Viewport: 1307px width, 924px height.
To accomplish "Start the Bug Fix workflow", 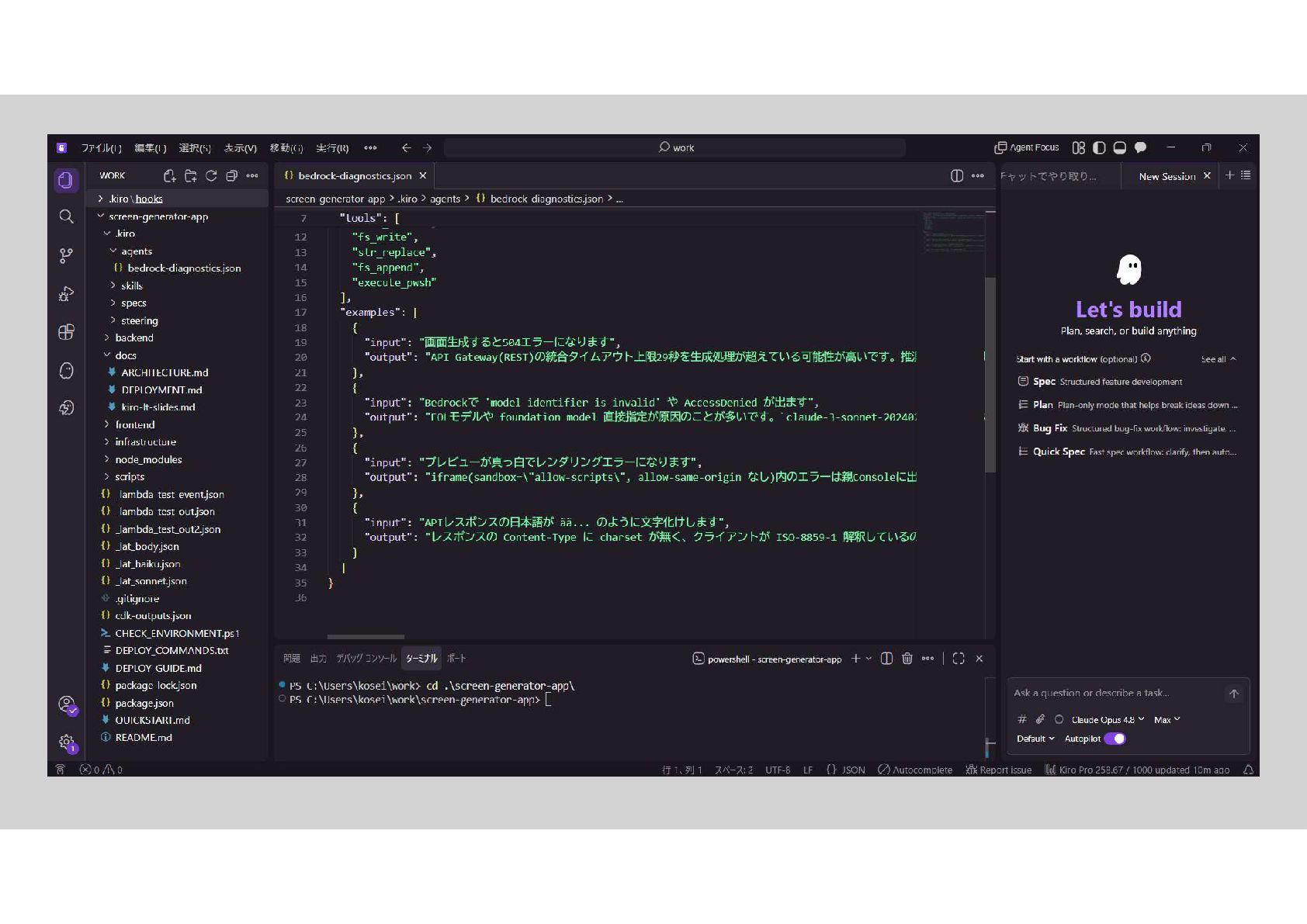I will [x=1128, y=428].
